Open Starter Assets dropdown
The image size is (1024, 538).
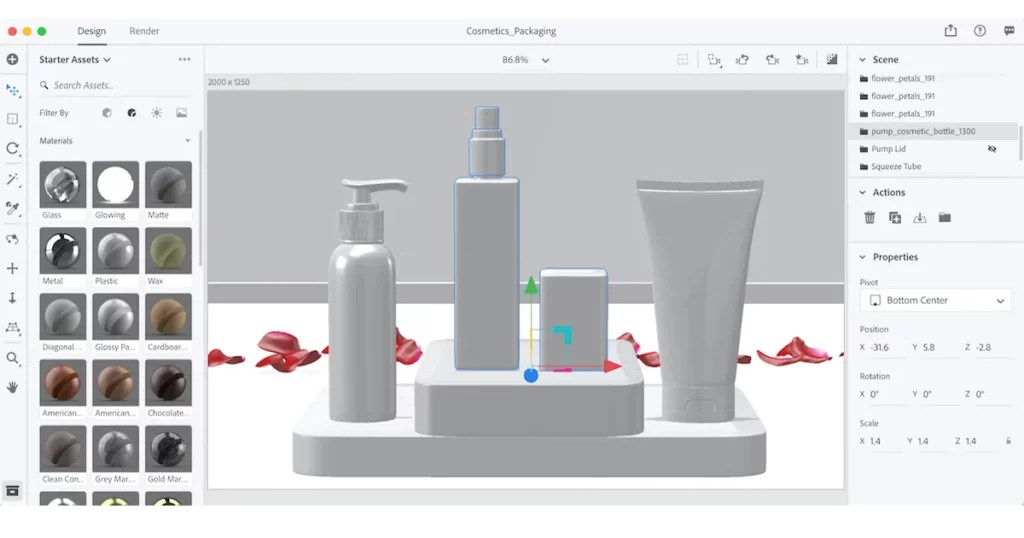point(74,59)
